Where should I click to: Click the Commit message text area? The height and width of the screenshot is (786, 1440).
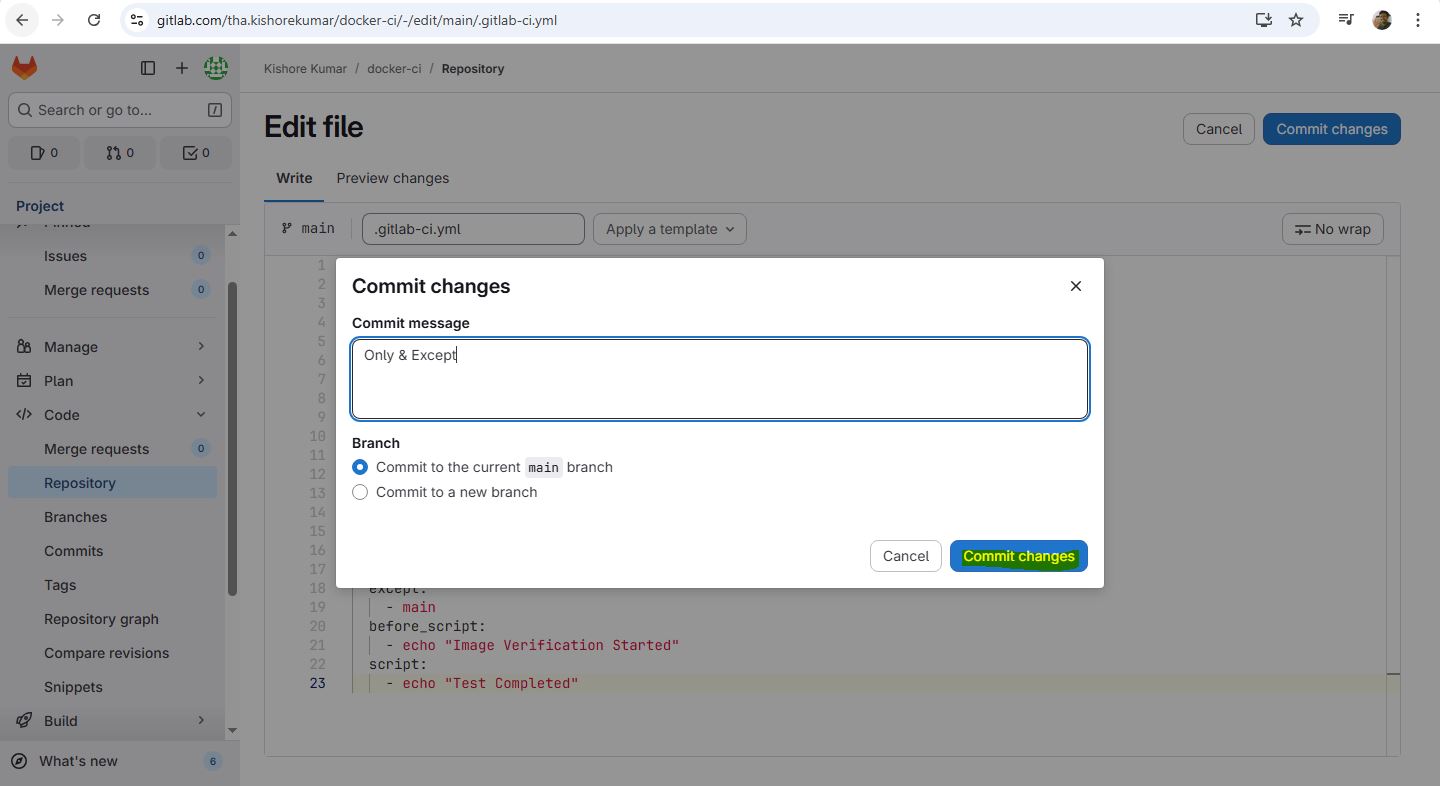tap(720, 380)
